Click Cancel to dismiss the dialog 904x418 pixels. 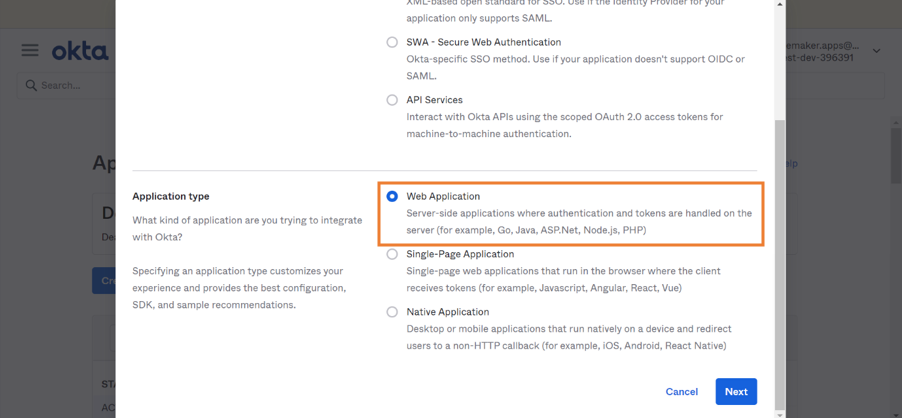click(x=681, y=392)
